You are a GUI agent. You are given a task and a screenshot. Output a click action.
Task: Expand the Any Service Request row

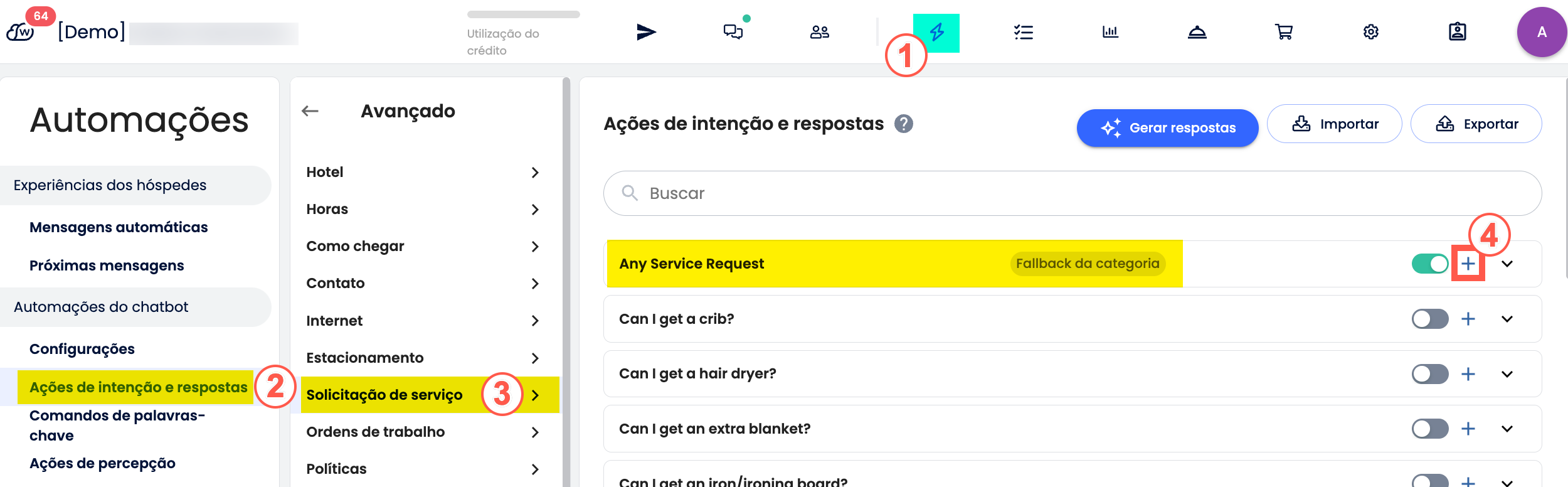tap(1507, 264)
